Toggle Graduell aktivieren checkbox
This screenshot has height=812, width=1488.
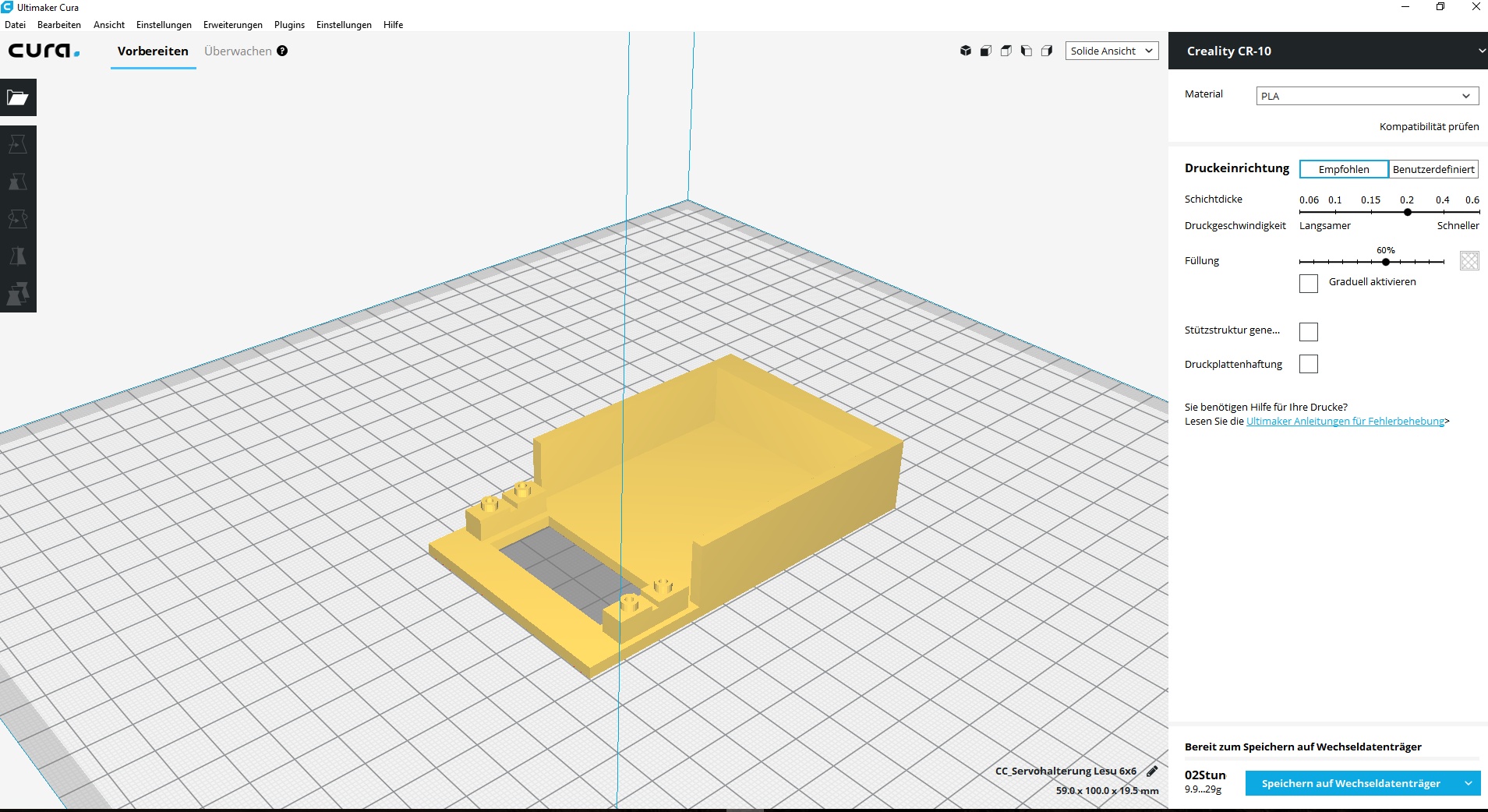(1309, 283)
